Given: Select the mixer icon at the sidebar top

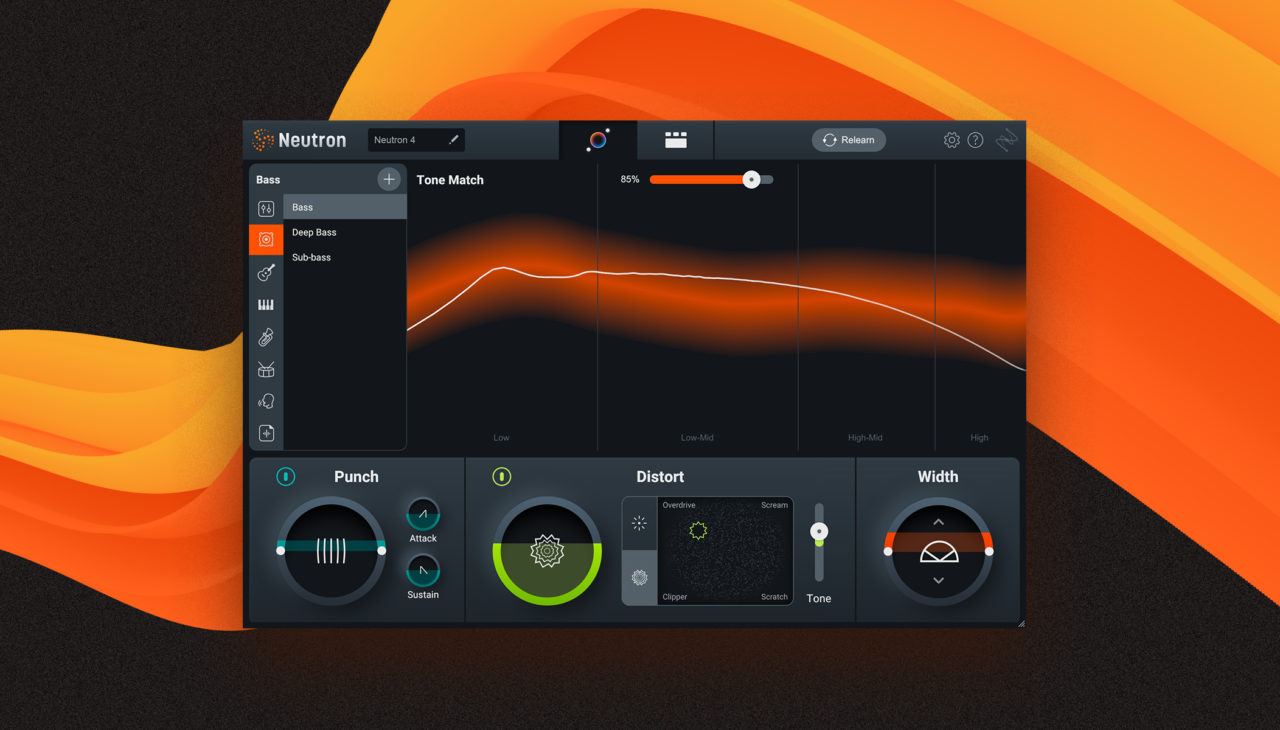Looking at the screenshot, I should pos(265,208).
